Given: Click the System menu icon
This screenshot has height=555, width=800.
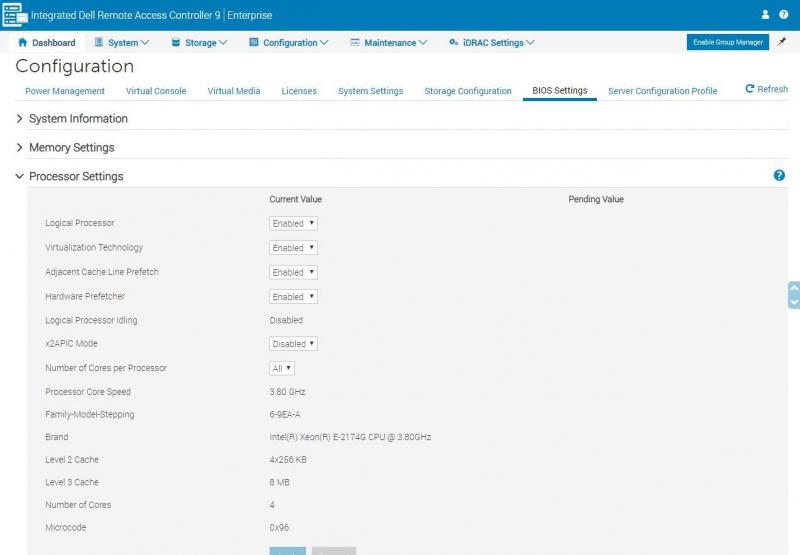Looking at the screenshot, I should click(x=98, y=42).
